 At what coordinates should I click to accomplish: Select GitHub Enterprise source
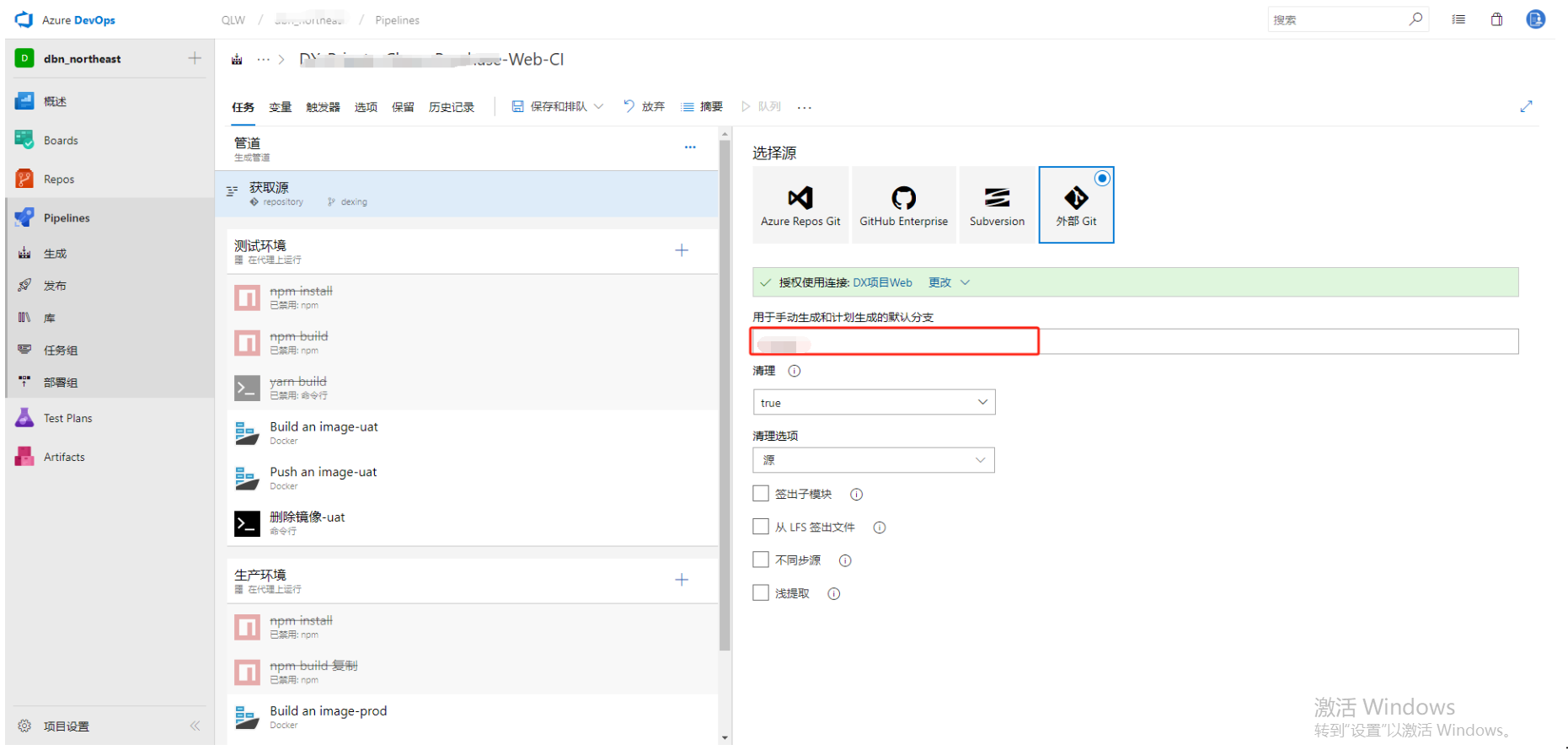(x=903, y=205)
